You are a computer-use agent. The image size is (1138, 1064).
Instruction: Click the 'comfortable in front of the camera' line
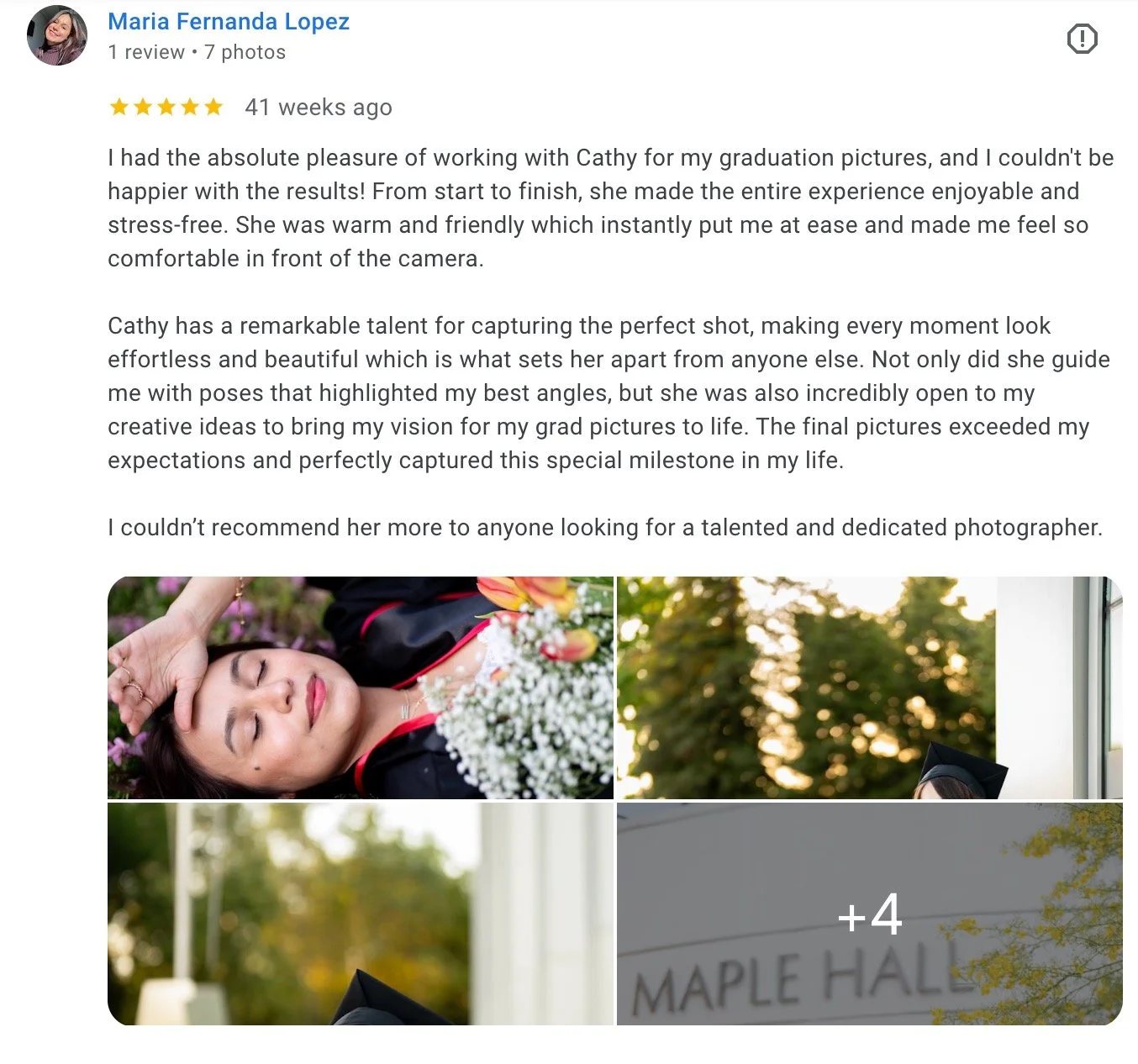pos(296,258)
